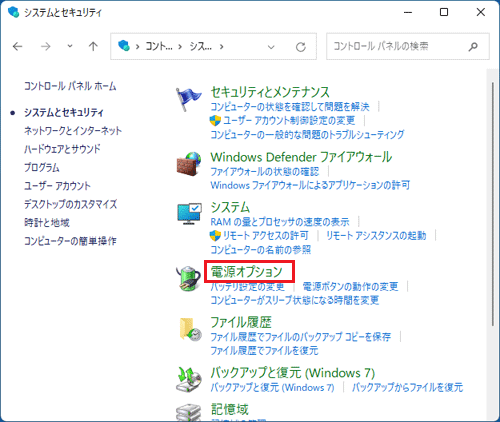
Task: Select コント... breadcrumb segment
Action: coord(159,46)
